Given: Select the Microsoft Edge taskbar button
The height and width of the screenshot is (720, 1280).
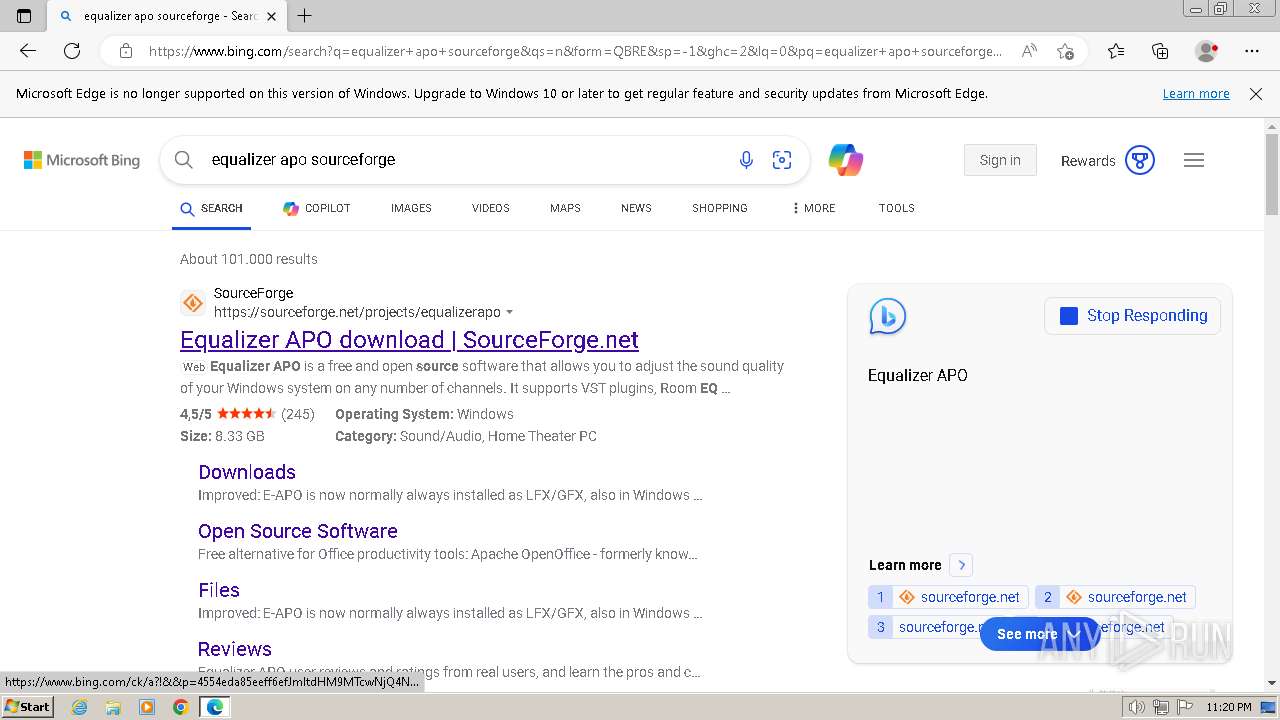Looking at the screenshot, I should pos(215,707).
